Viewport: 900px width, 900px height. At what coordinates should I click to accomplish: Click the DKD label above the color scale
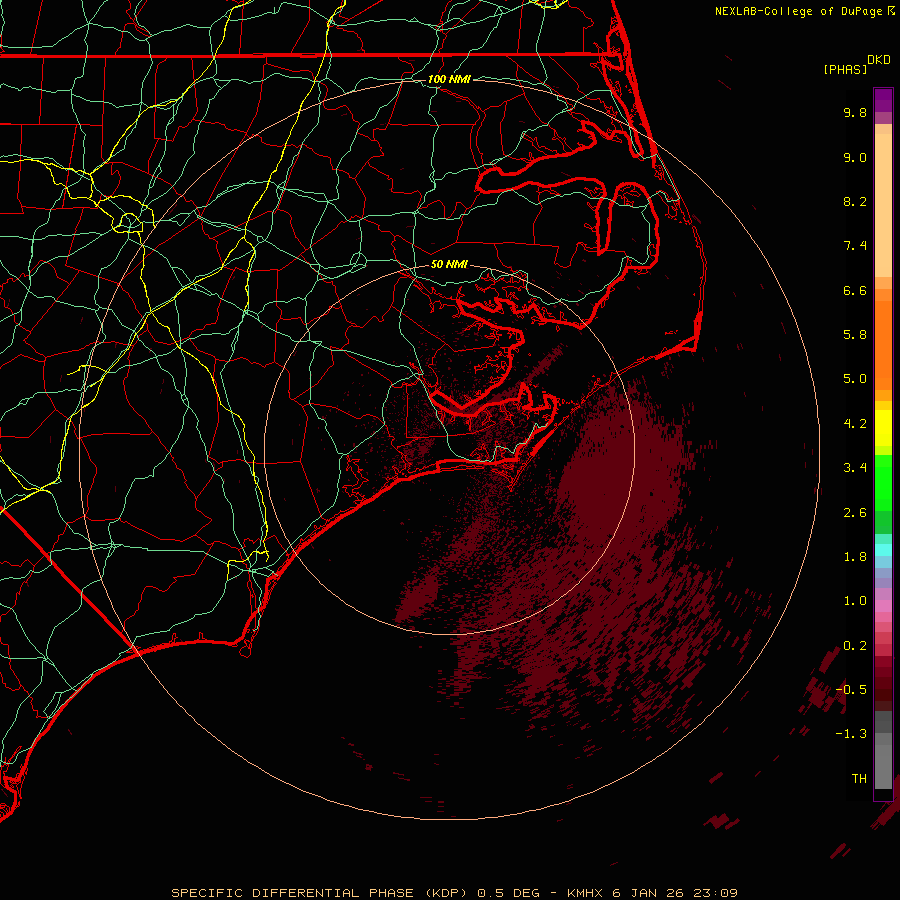(x=878, y=60)
